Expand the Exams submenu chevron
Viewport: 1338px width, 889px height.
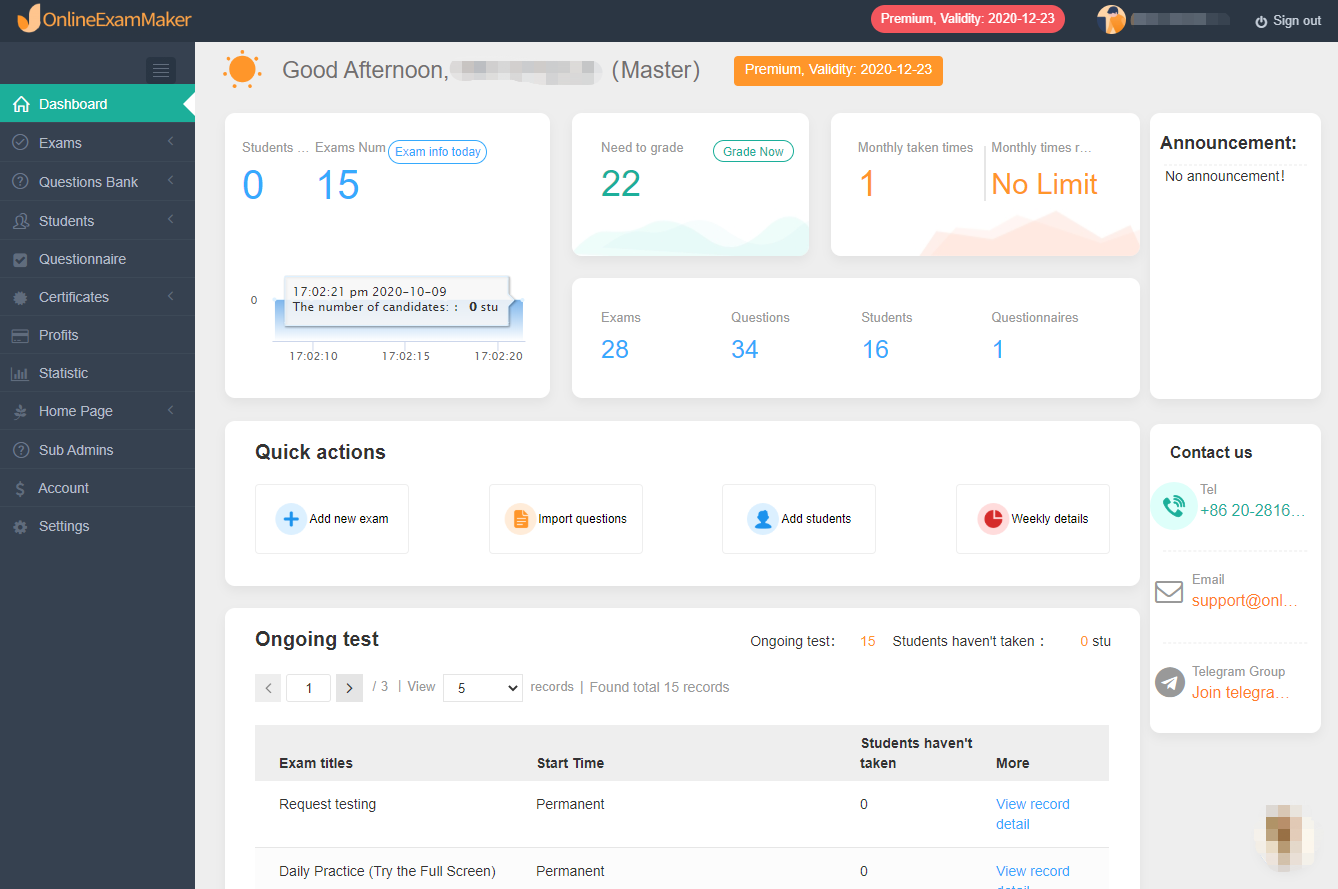pos(171,142)
